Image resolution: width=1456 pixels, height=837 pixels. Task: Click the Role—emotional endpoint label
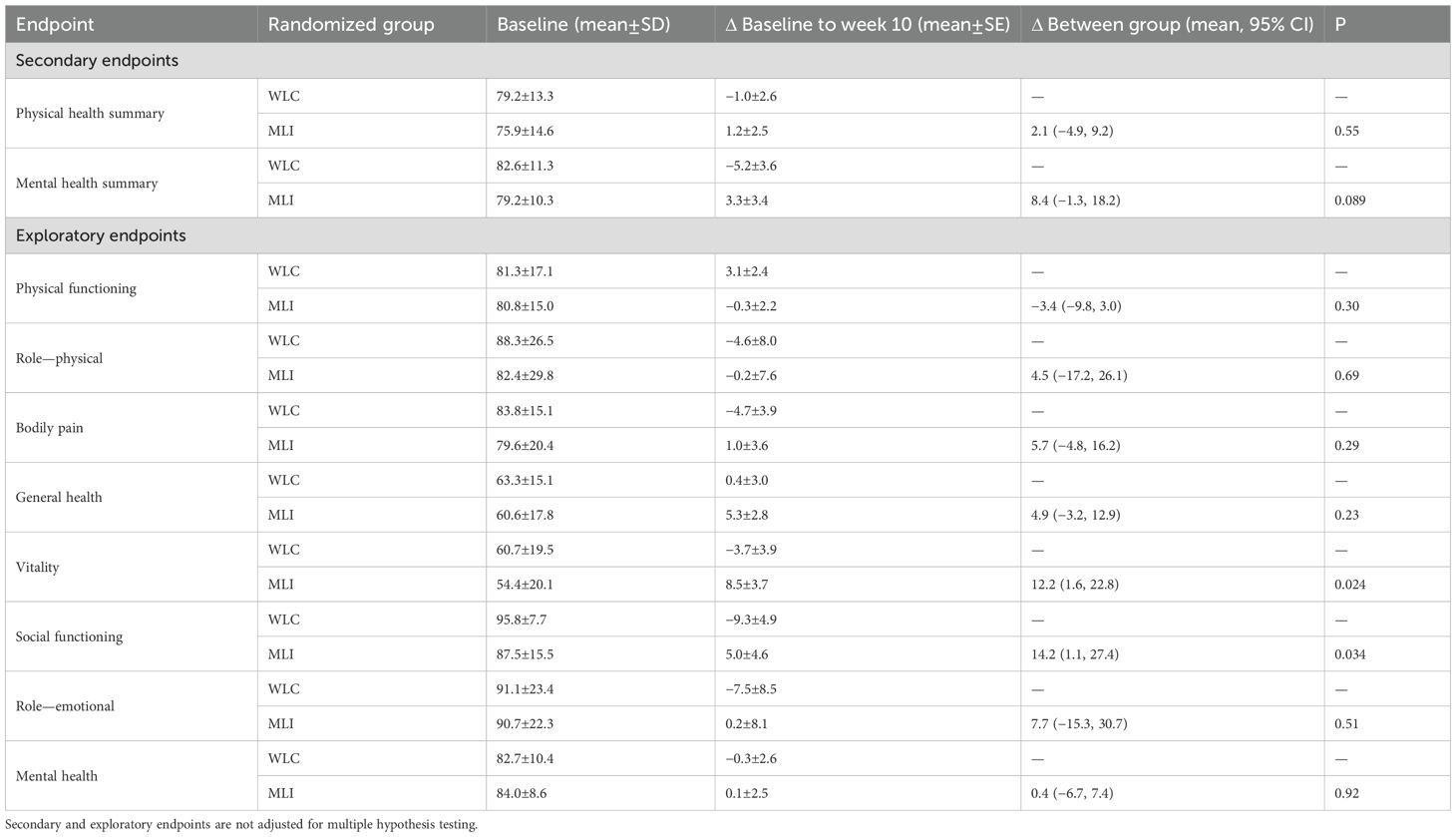(x=65, y=706)
